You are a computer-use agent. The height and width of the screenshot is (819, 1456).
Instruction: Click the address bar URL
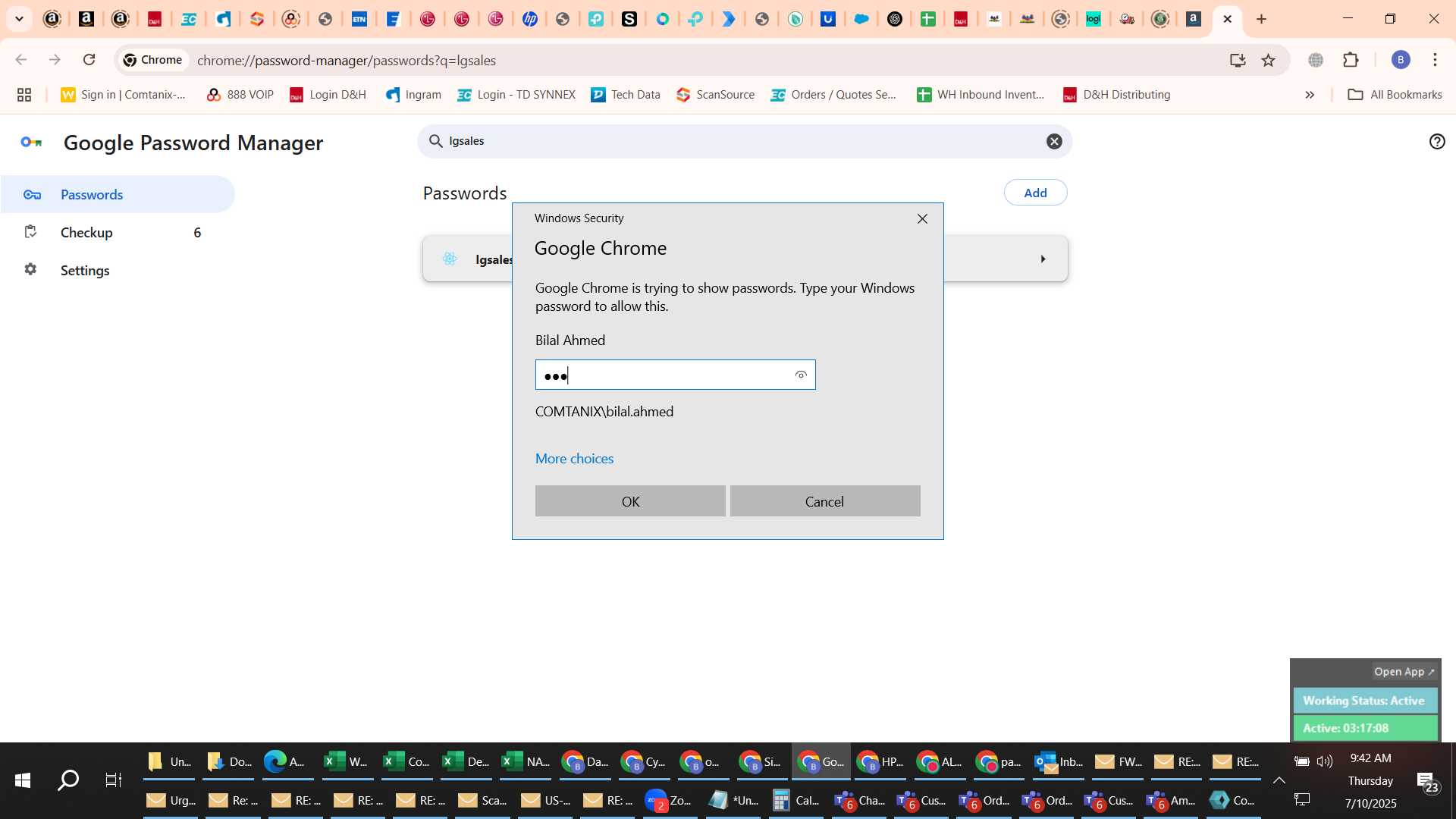[x=347, y=60]
